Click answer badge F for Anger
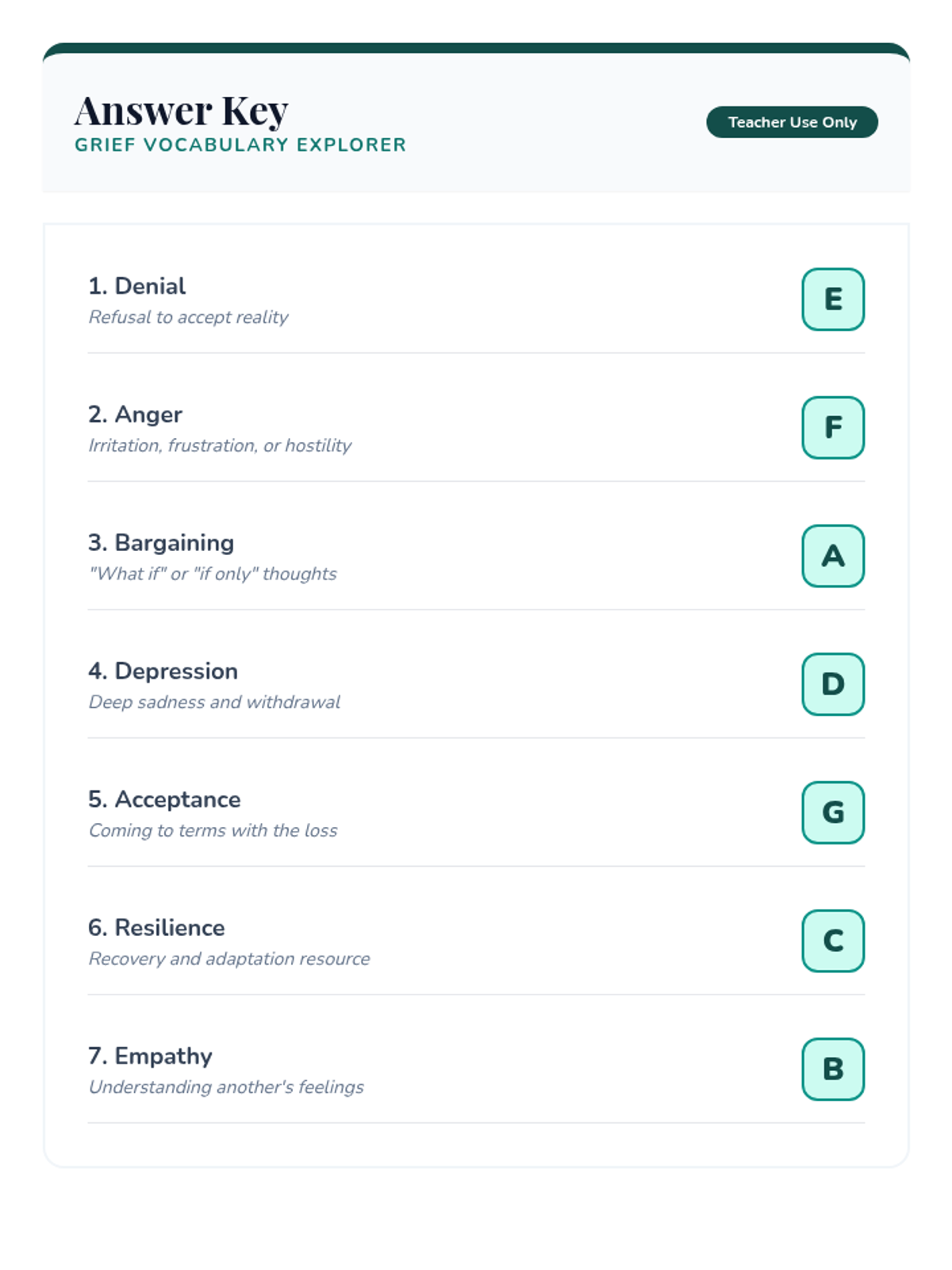This screenshot has height=1270, width=952. 832,428
